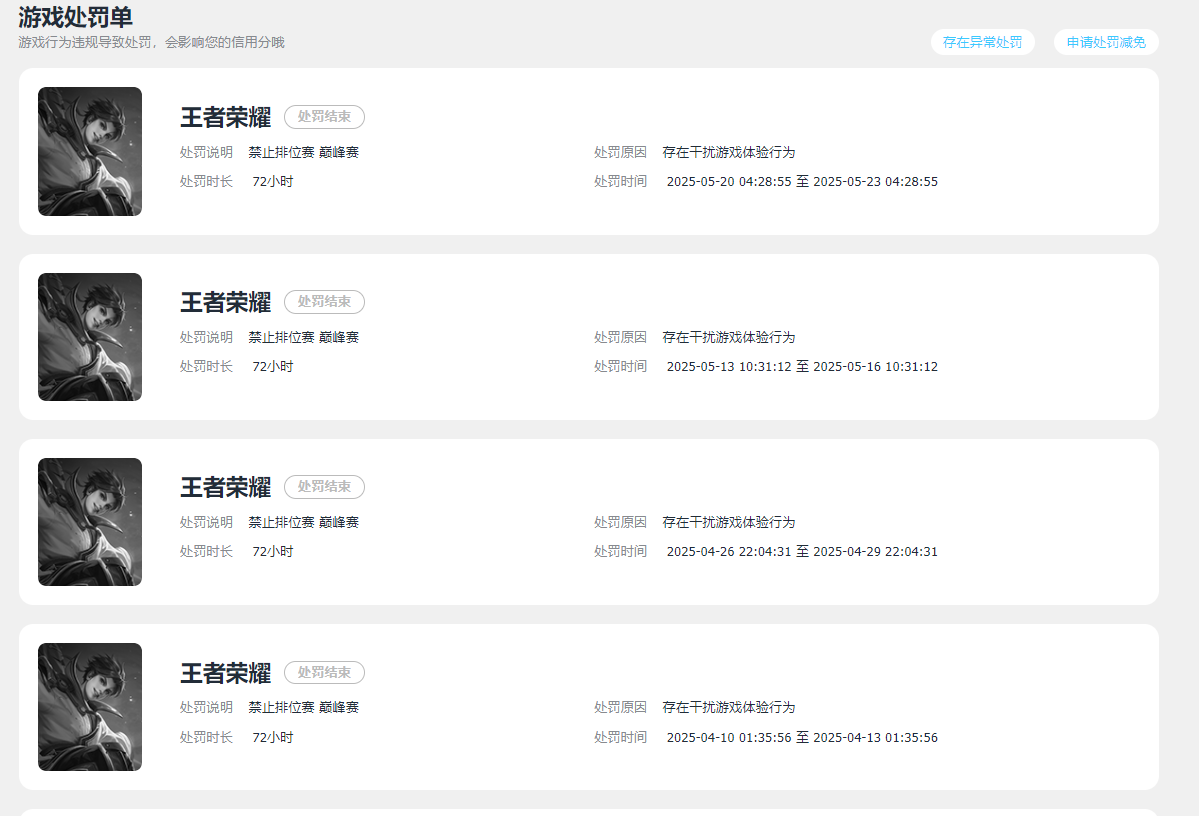This screenshot has height=816, width=1199.
Task: Select 王者荣耀 title in the 2025-04-10 card
Action: pyautogui.click(x=226, y=673)
